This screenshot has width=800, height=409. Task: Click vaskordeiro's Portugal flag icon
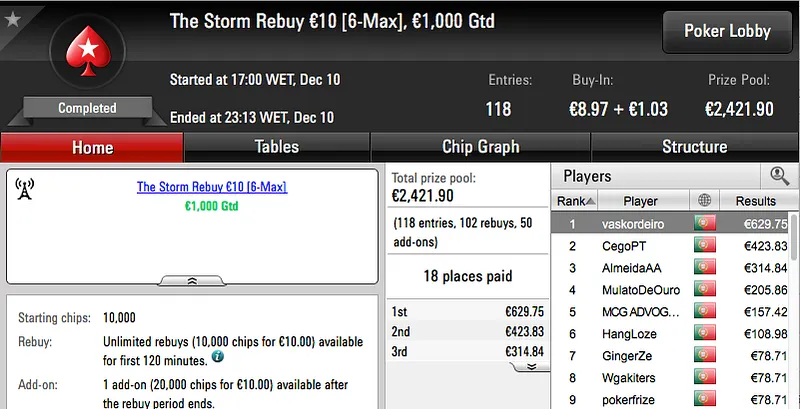[x=705, y=224]
